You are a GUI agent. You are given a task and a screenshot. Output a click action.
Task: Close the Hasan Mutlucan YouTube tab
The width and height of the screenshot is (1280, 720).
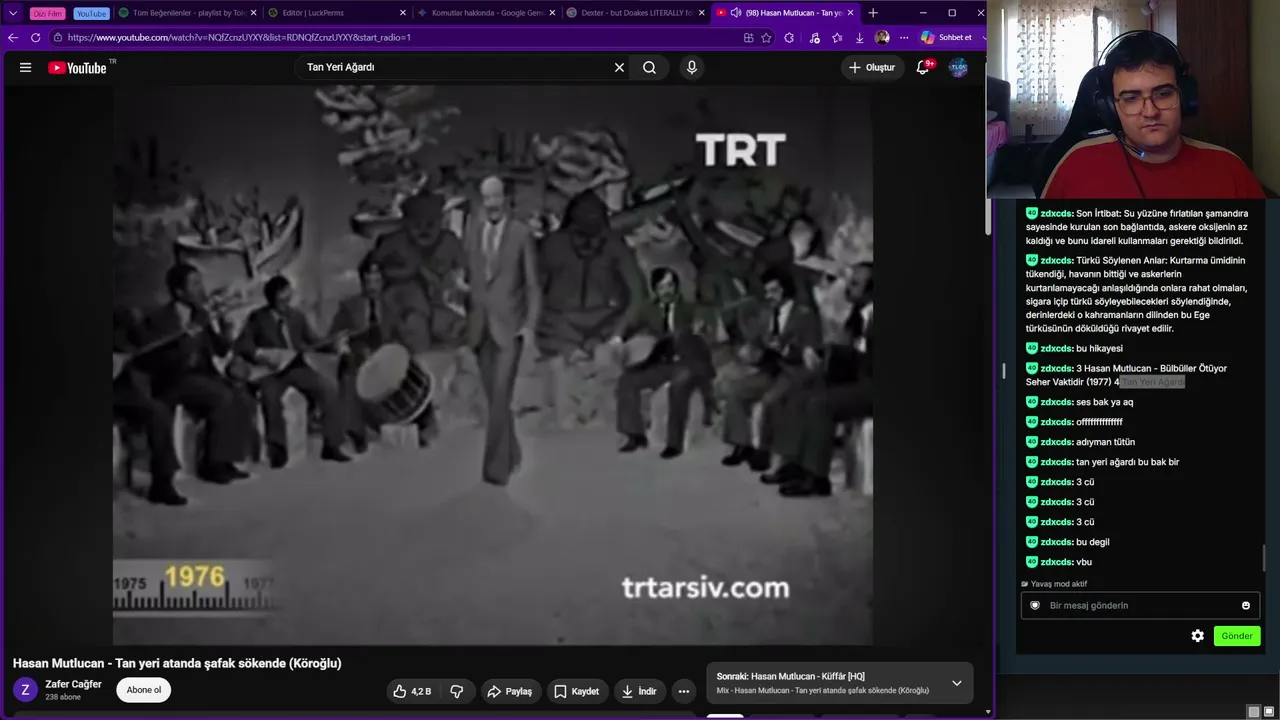pos(850,13)
